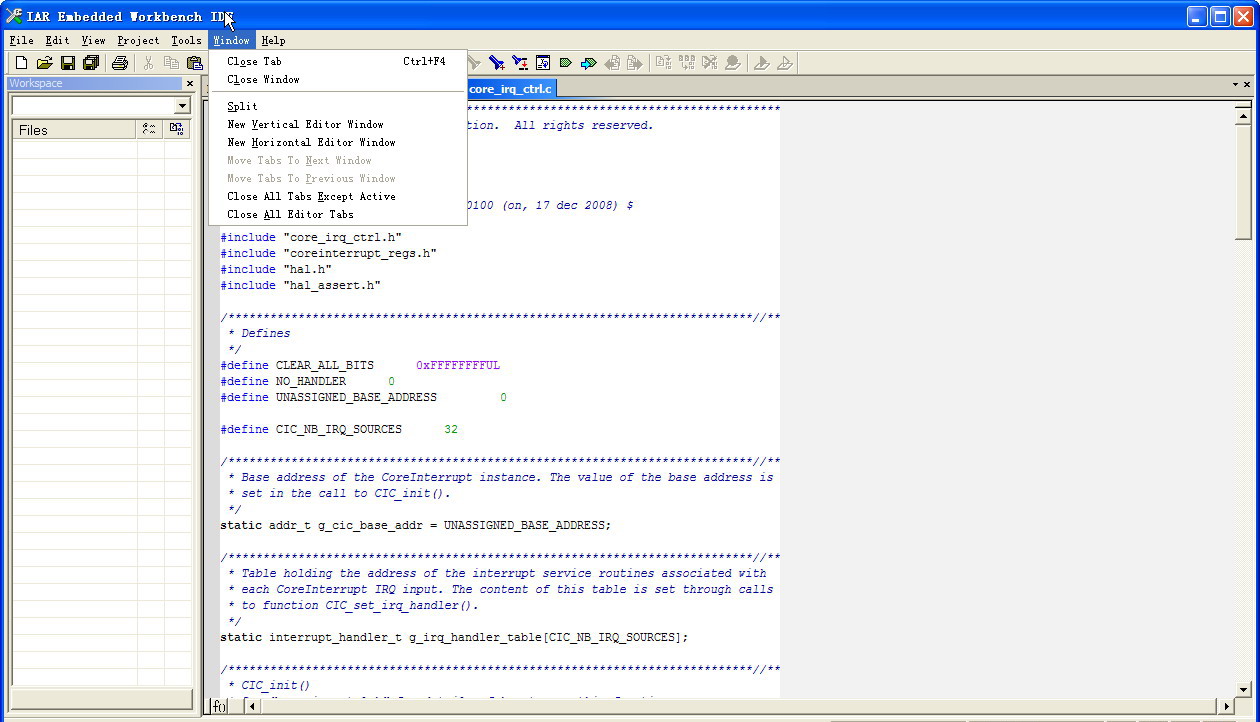Select Split from the Window menu

(x=338, y=106)
